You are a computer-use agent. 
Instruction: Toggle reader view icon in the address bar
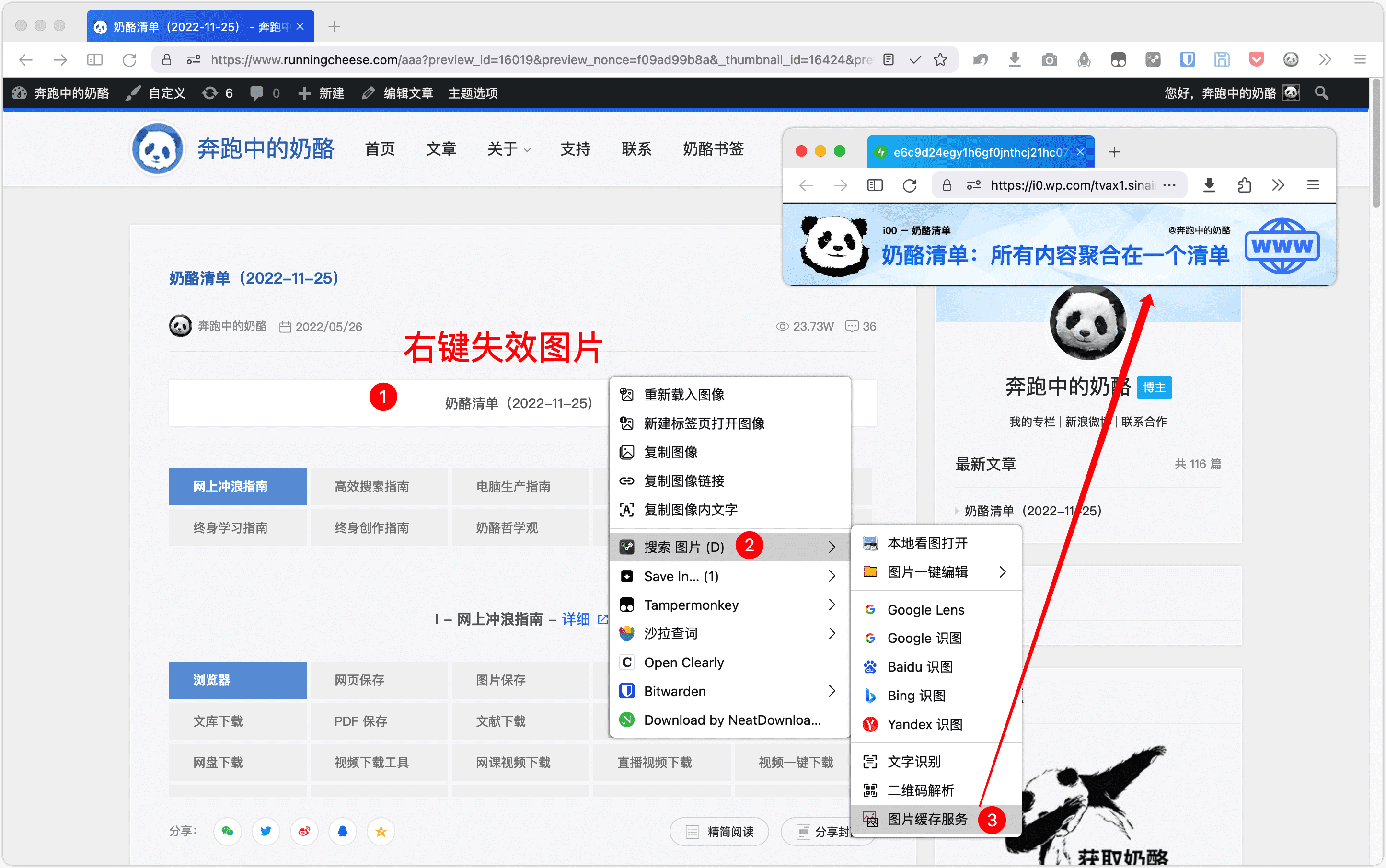pyautogui.click(x=888, y=59)
